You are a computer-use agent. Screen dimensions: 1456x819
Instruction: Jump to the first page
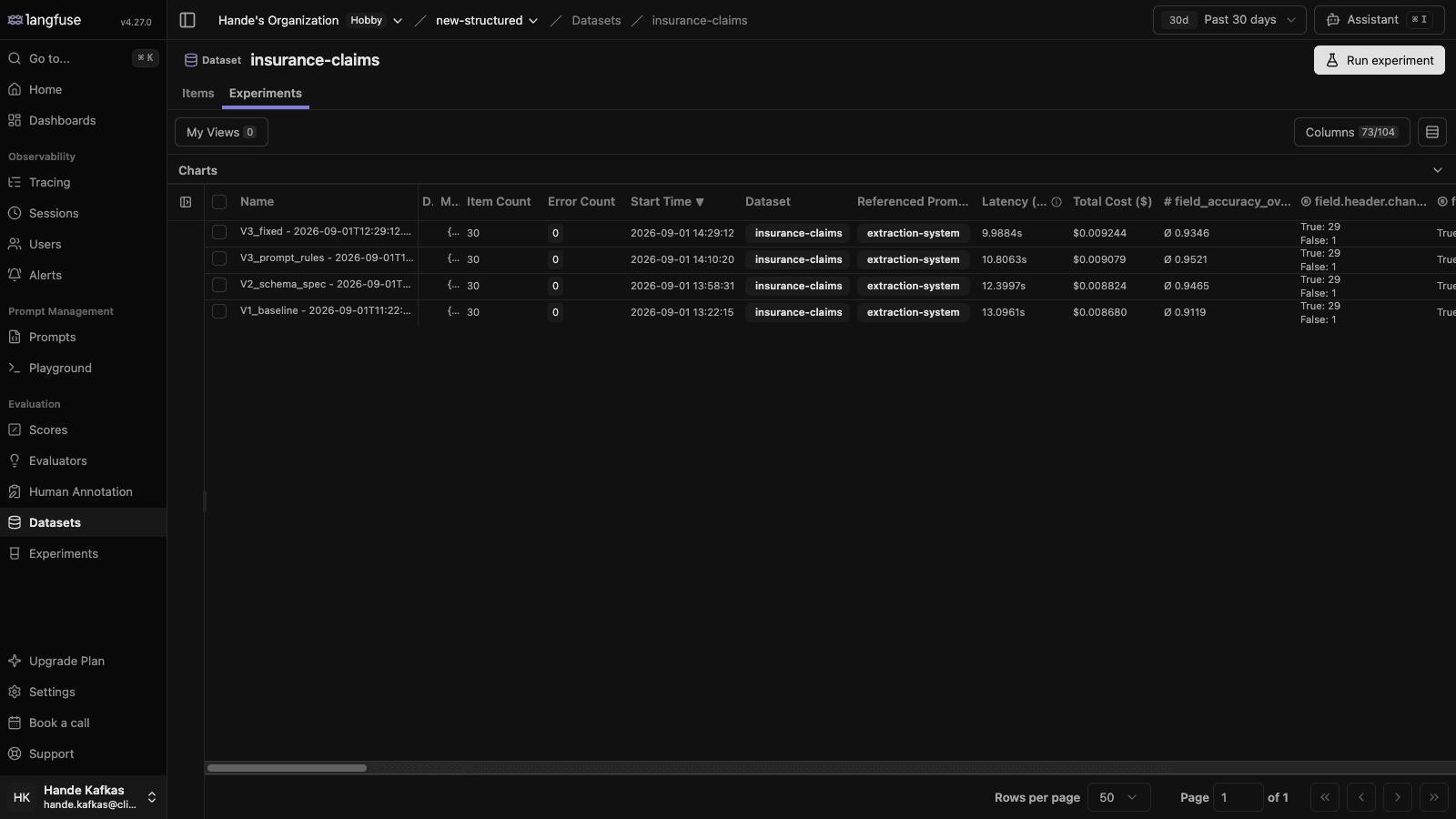1324,797
